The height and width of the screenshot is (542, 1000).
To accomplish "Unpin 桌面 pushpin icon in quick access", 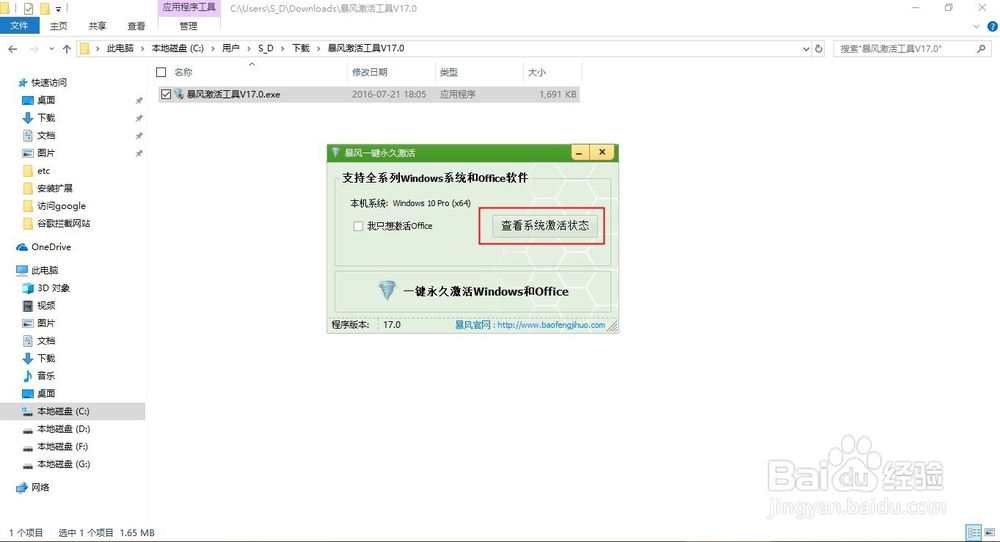I will coord(139,101).
